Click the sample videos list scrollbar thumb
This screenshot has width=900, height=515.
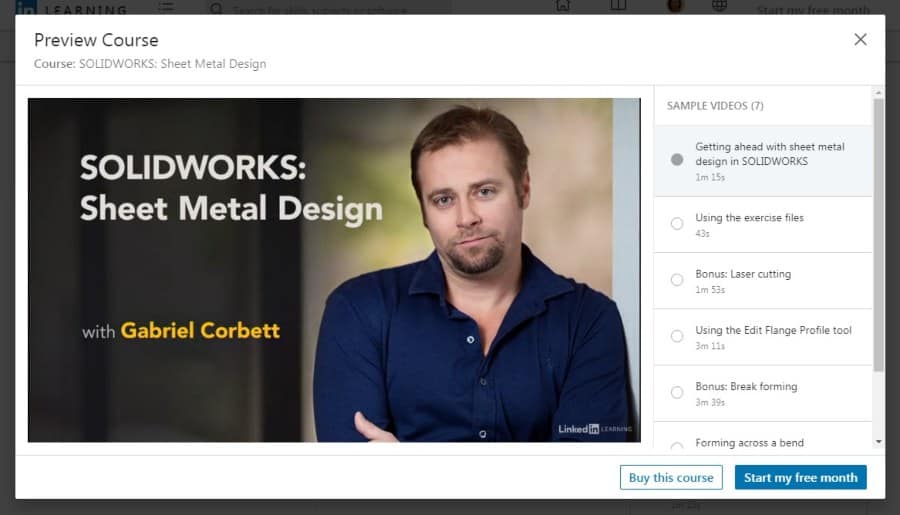point(878,235)
